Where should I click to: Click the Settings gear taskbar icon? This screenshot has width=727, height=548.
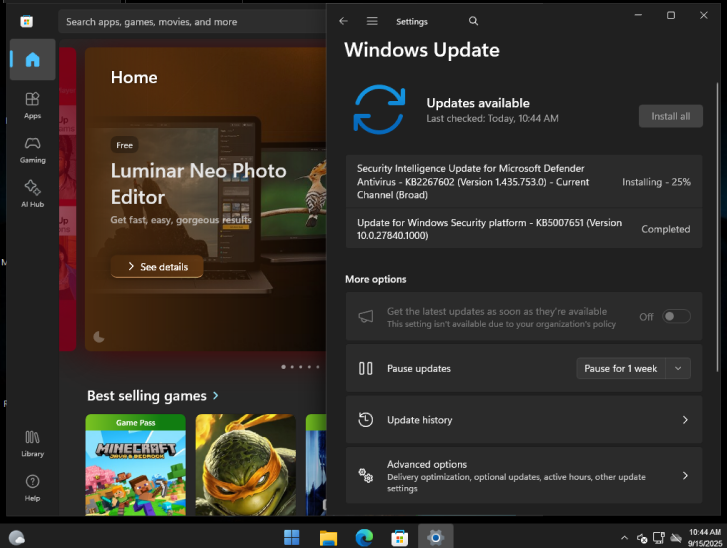(435, 537)
